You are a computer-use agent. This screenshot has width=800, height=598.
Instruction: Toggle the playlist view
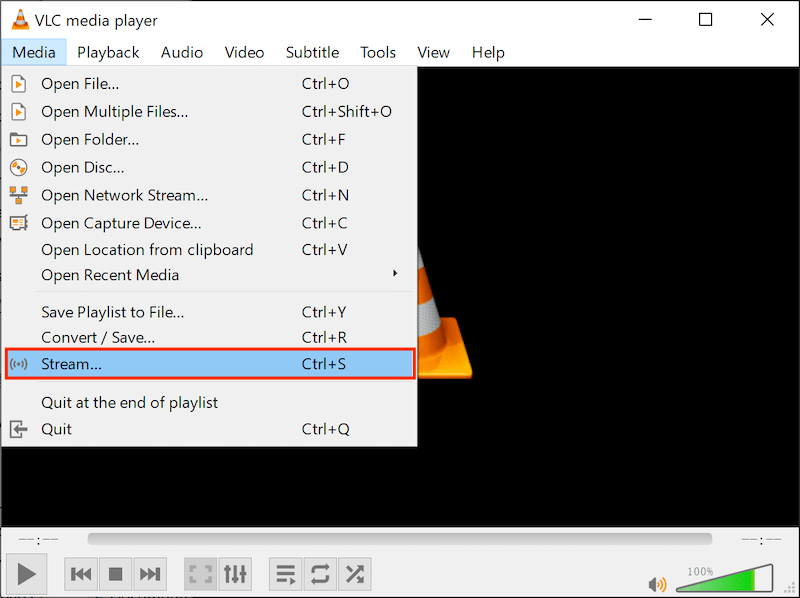286,574
